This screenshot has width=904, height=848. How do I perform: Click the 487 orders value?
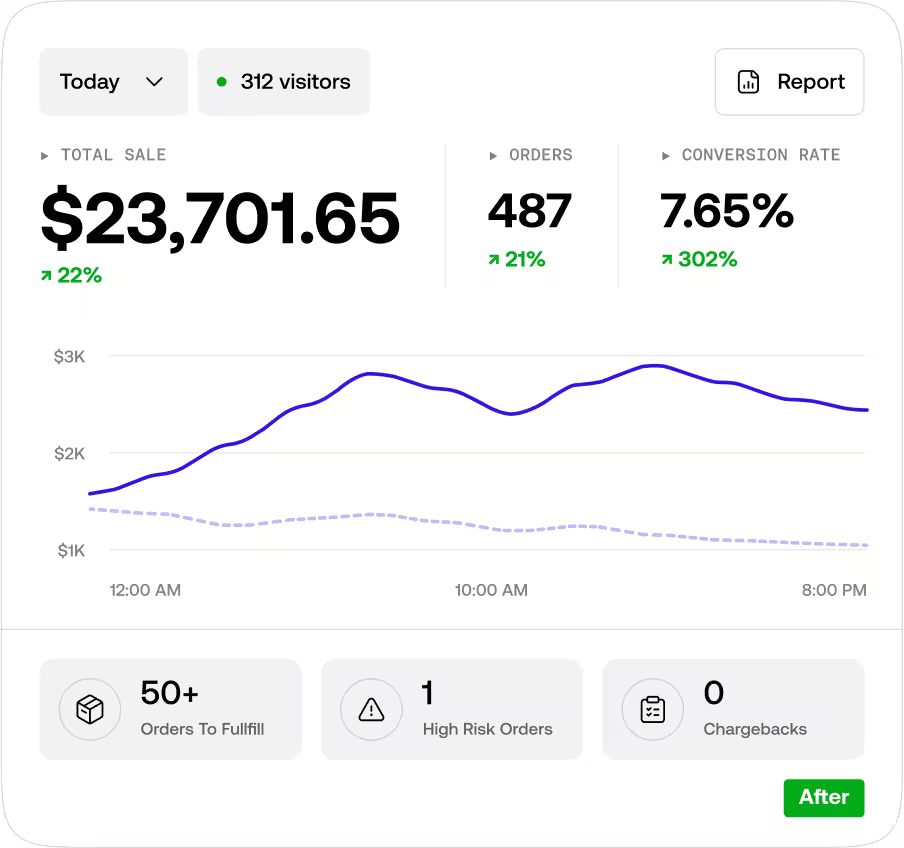[x=530, y=212]
